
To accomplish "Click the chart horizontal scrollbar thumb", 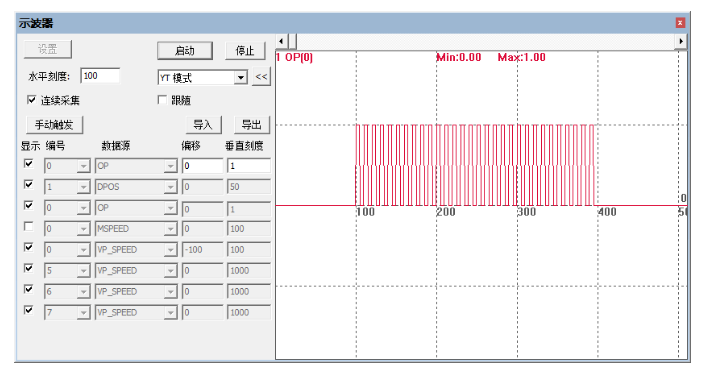I will [x=292, y=41].
